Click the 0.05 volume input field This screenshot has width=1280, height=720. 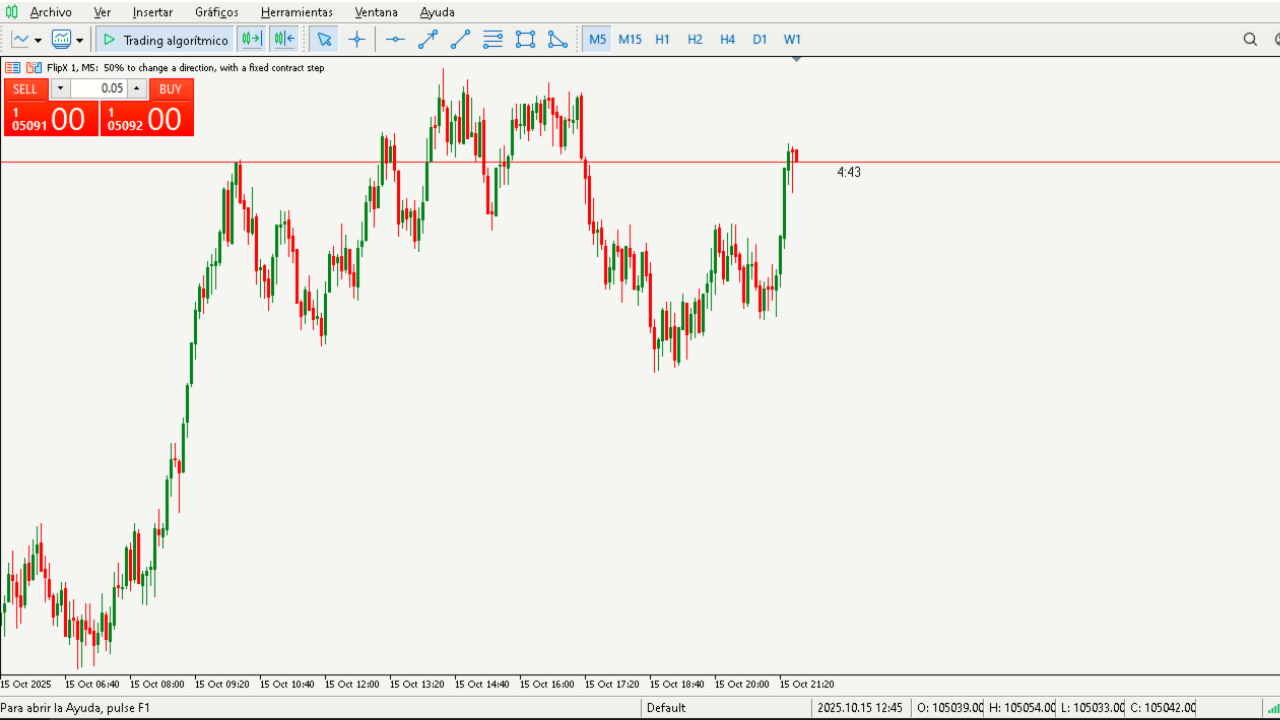(x=104, y=88)
